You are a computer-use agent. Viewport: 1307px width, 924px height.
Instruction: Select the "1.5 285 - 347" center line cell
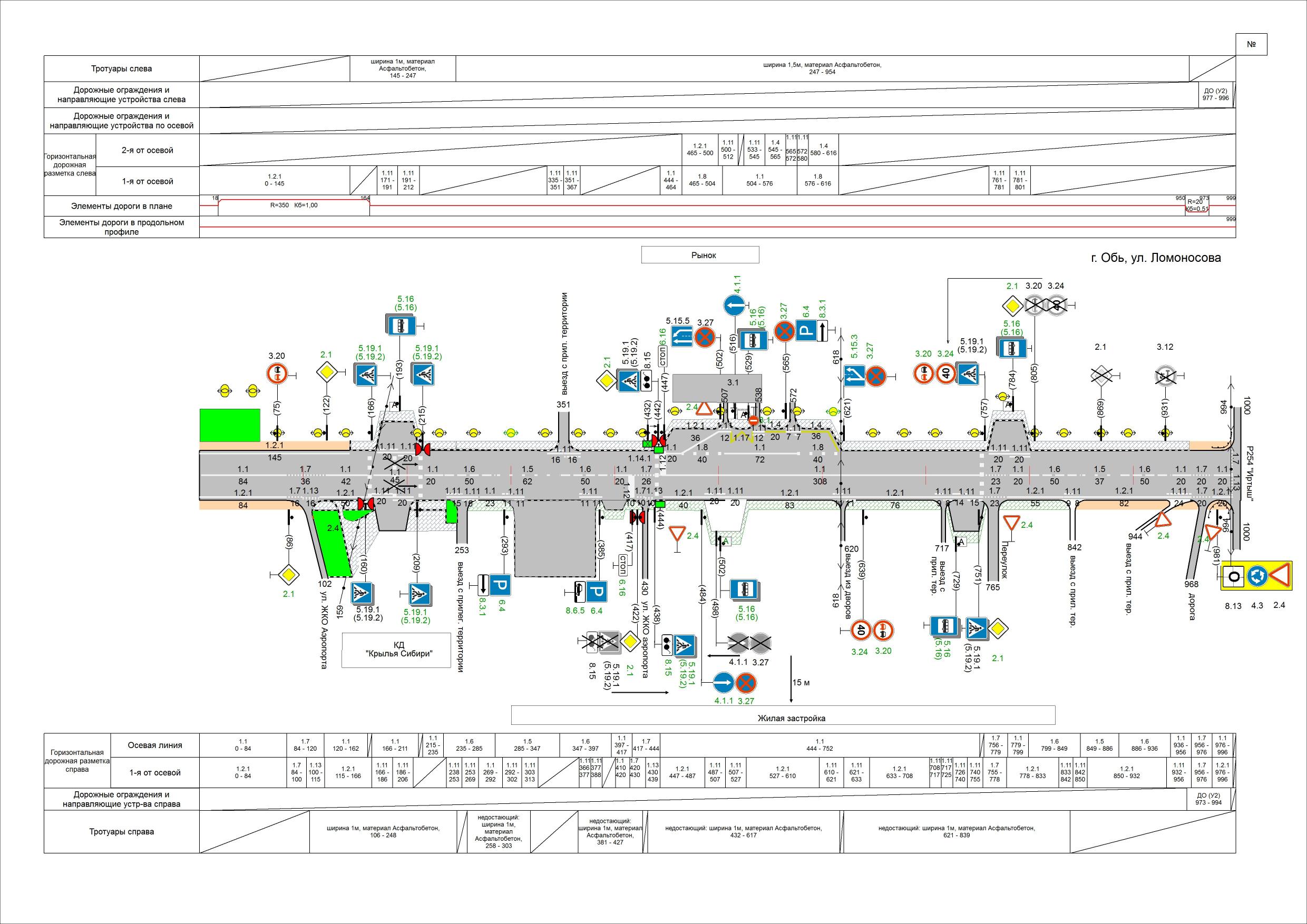click(x=528, y=745)
